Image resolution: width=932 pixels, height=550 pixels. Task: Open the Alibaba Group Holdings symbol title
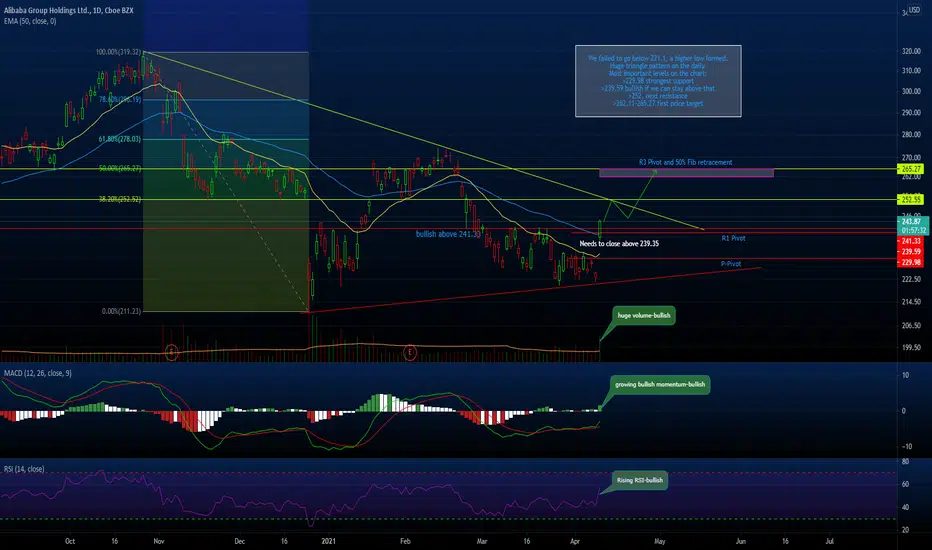coord(68,10)
